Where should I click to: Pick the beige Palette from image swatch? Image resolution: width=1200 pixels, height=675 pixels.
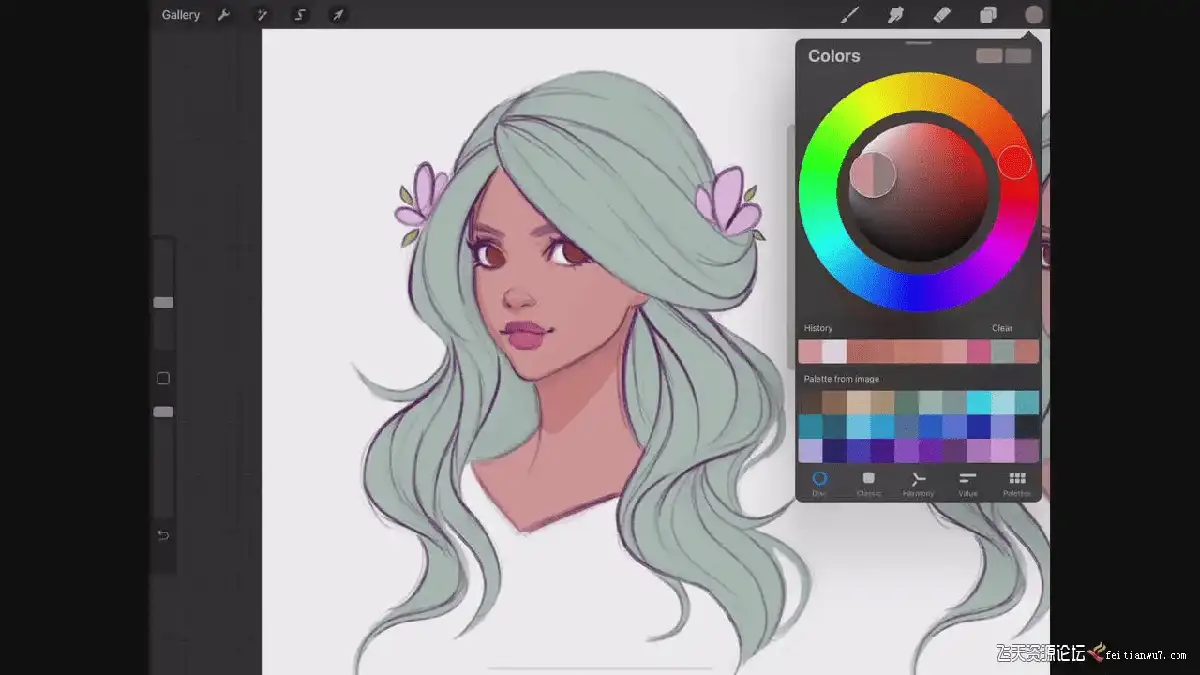coord(858,403)
